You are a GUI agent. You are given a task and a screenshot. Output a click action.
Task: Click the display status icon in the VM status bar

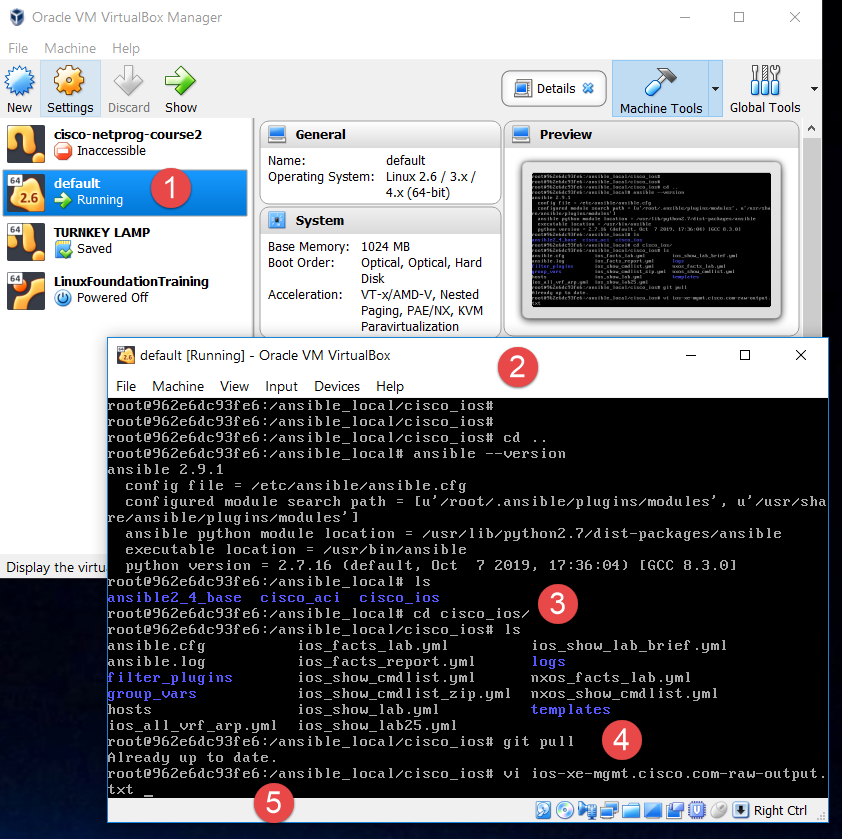tap(652, 811)
